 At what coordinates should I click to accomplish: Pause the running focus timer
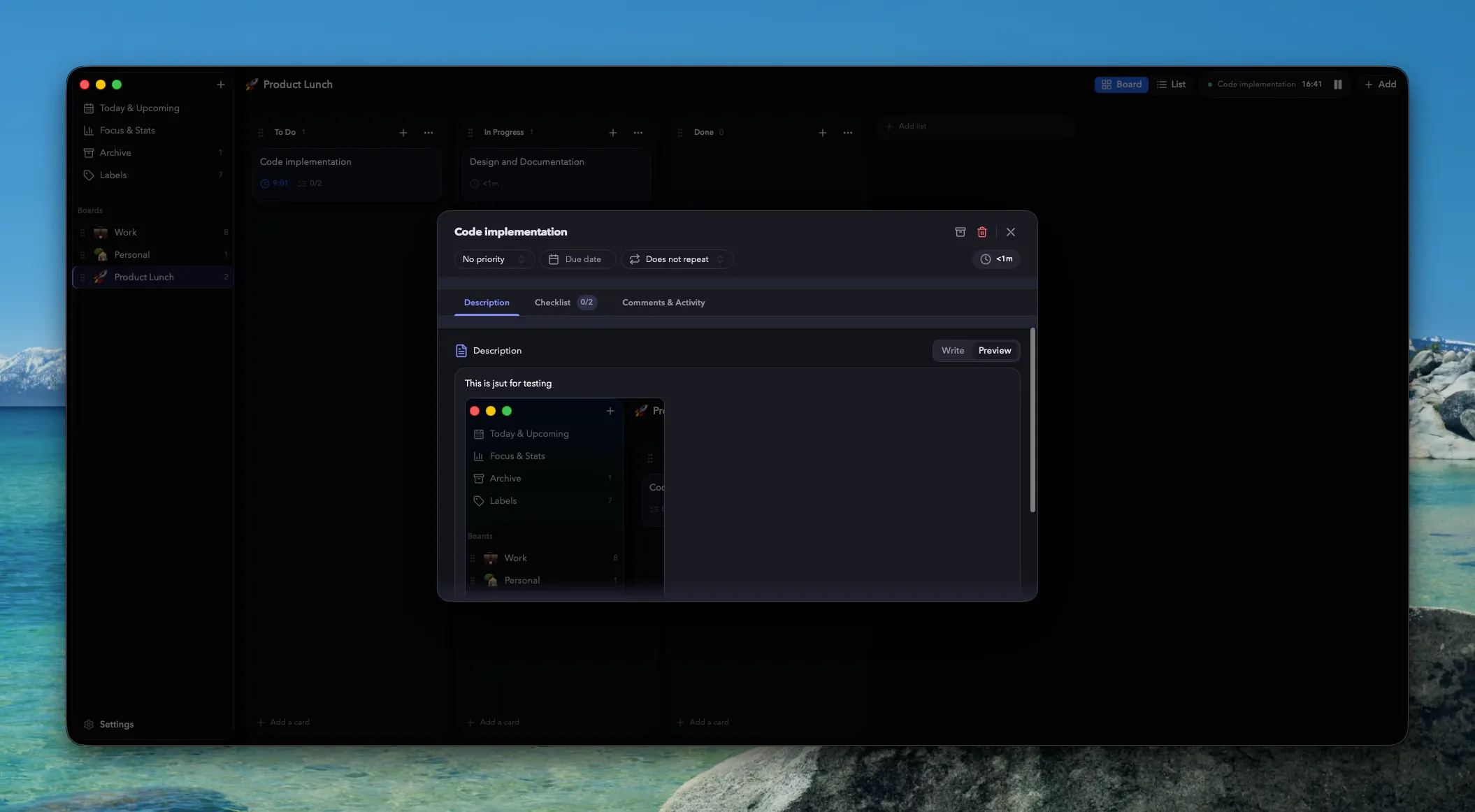(x=1337, y=85)
